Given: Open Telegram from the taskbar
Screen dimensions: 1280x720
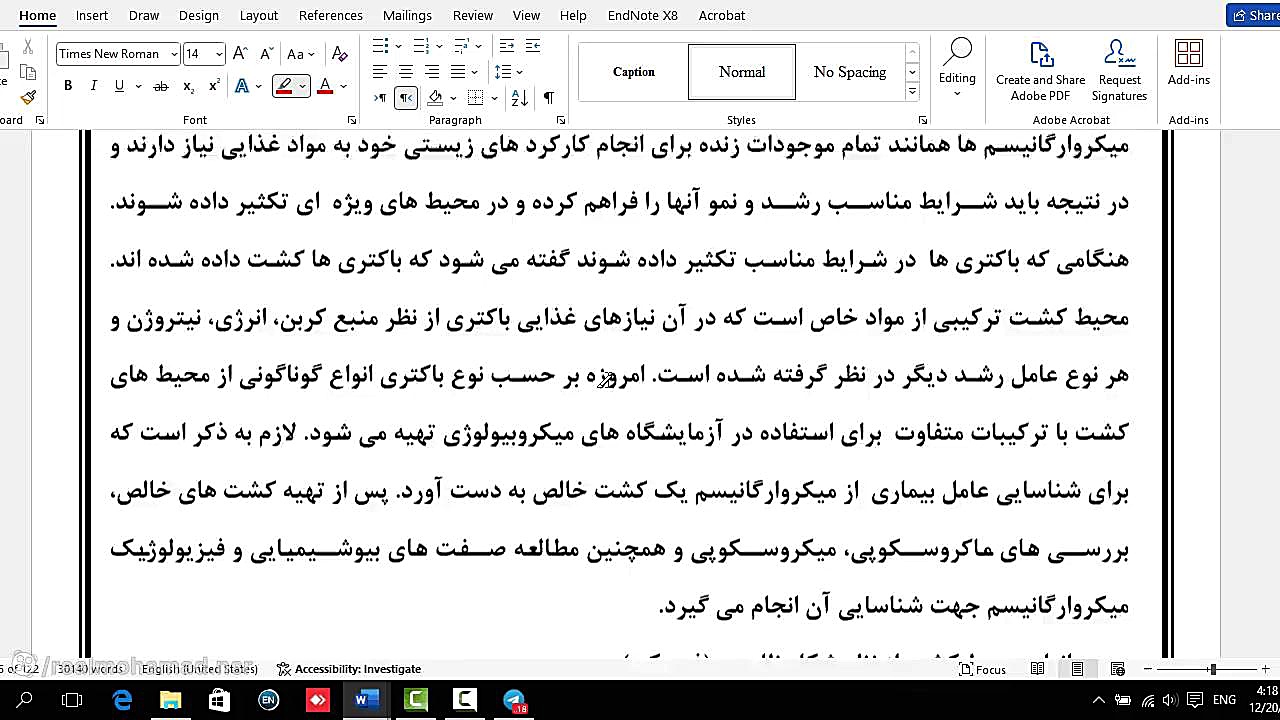Looking at the screenshot, I should 514,700.
